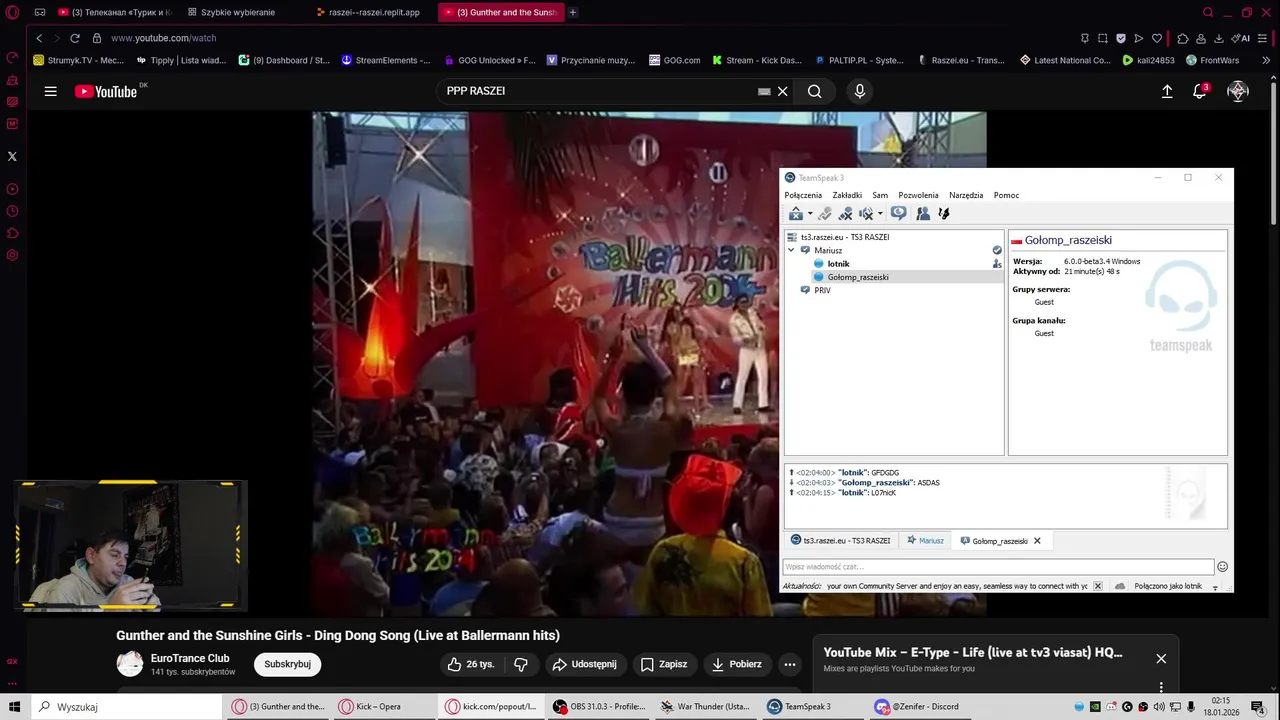Select the PRIV channel
The width and height of the screenshot is (1280, 720).
tap(822, 290)
